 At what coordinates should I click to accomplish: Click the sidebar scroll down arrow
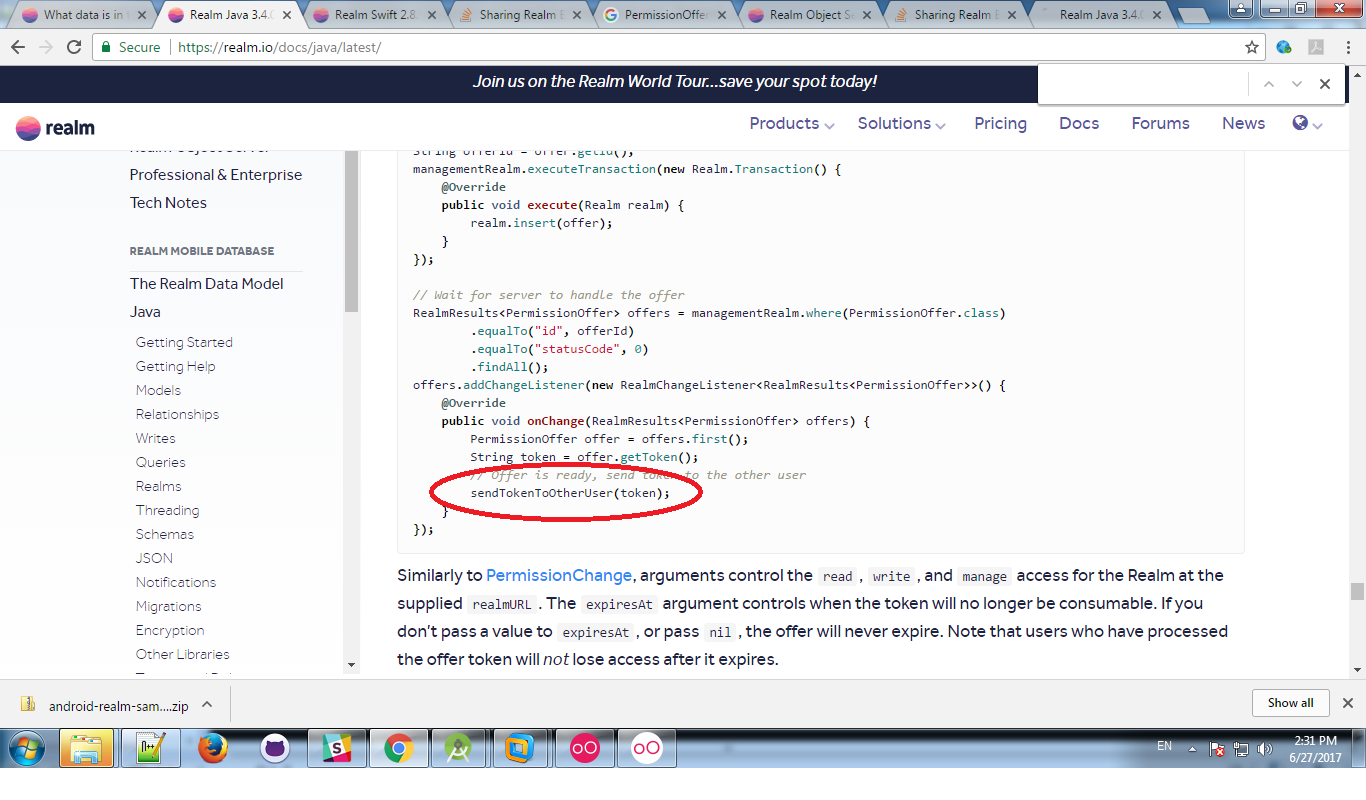coord(351,664)
